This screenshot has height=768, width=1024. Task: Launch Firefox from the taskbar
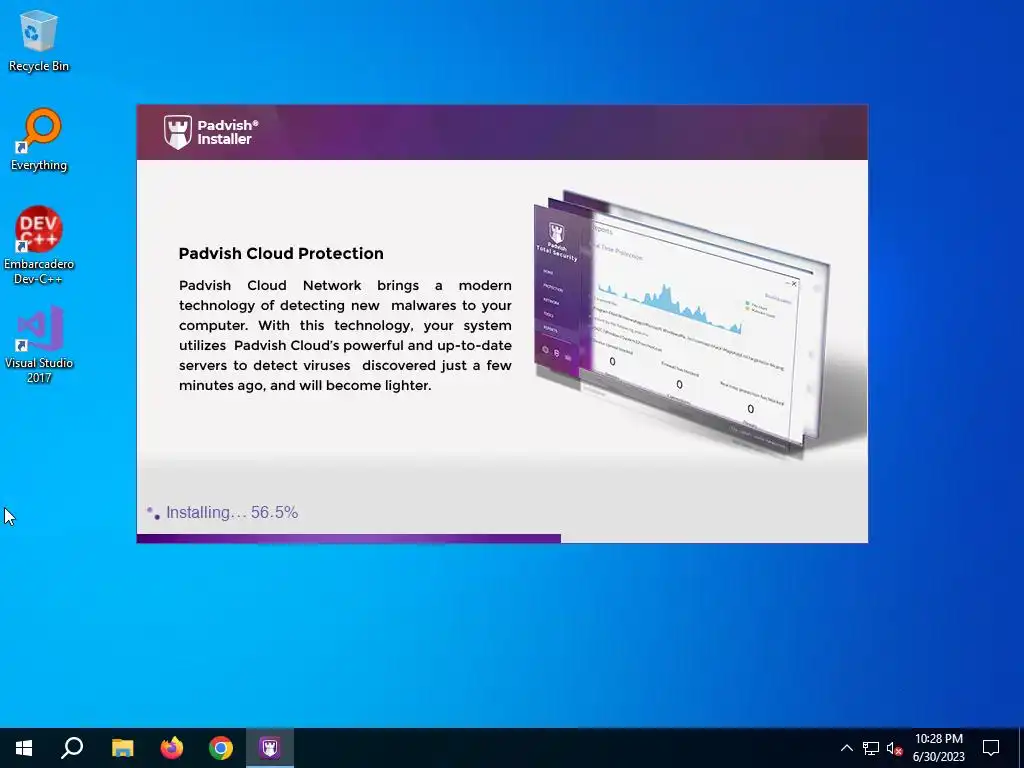[172, 748]
